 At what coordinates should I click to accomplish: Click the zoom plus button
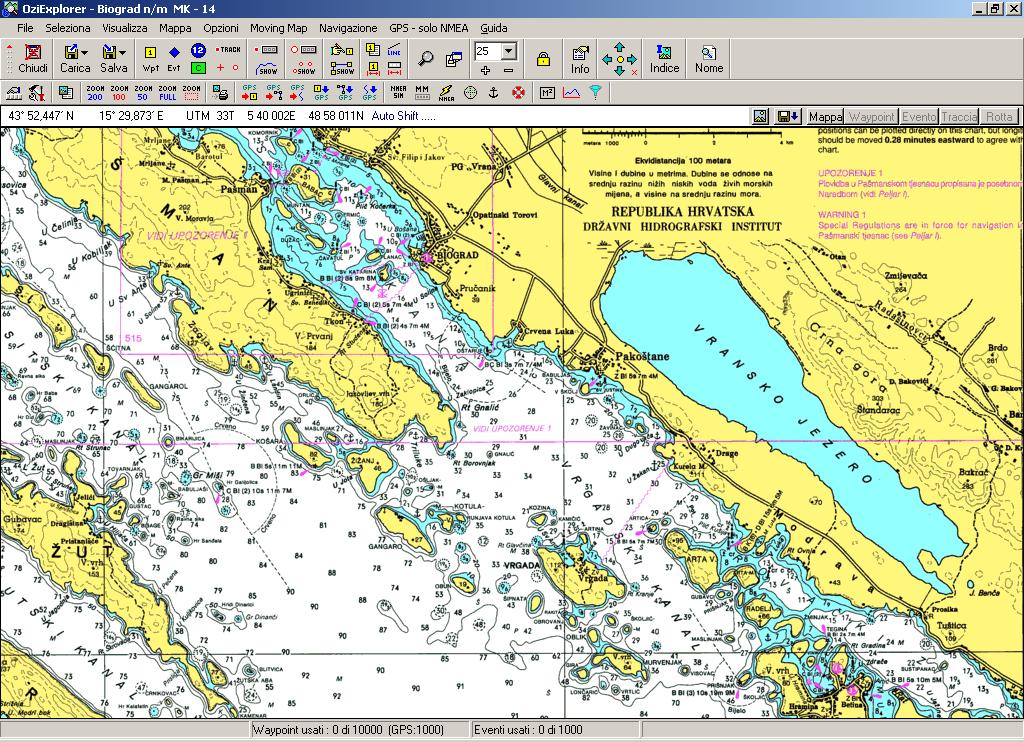[485, 70]
